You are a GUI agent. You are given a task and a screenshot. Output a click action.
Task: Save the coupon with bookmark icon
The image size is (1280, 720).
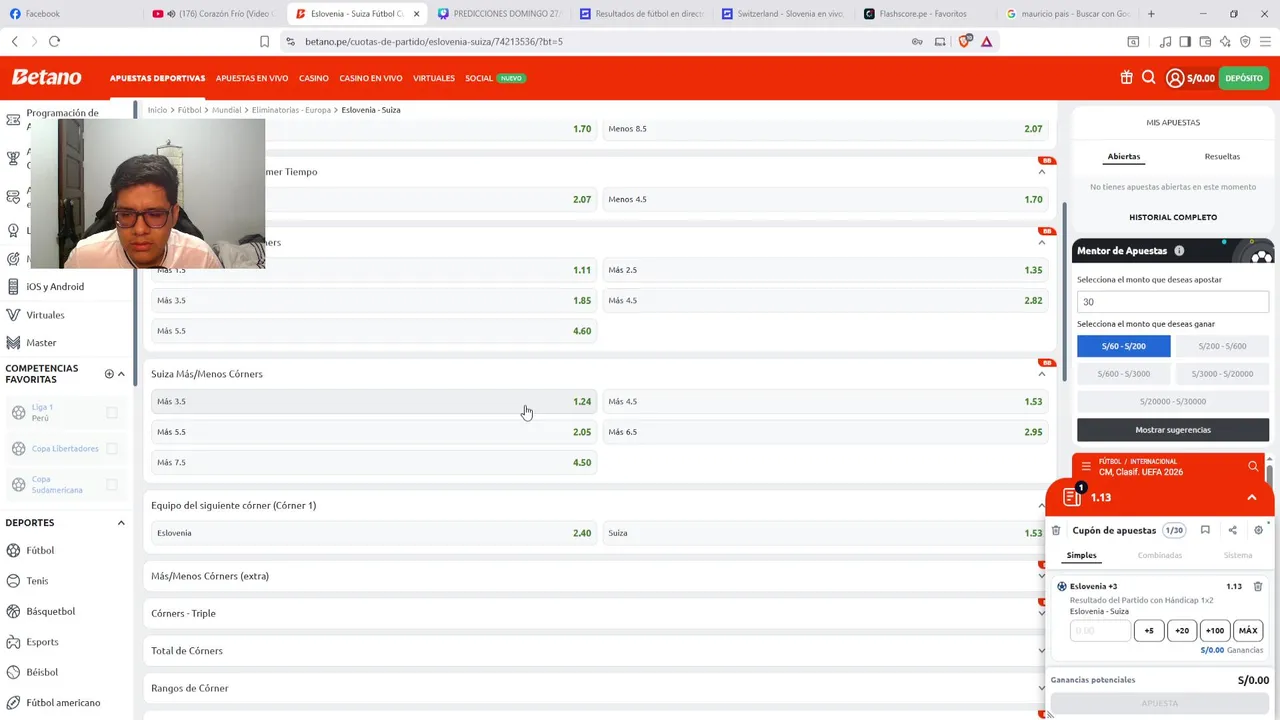[x=1205, y=530]
